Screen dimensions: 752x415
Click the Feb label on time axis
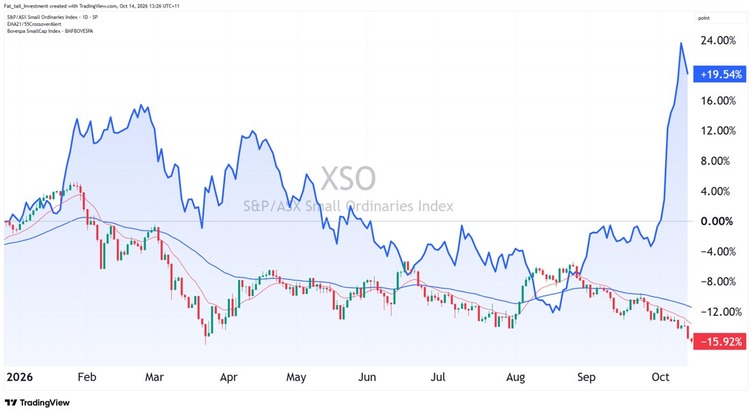[87, 377]
